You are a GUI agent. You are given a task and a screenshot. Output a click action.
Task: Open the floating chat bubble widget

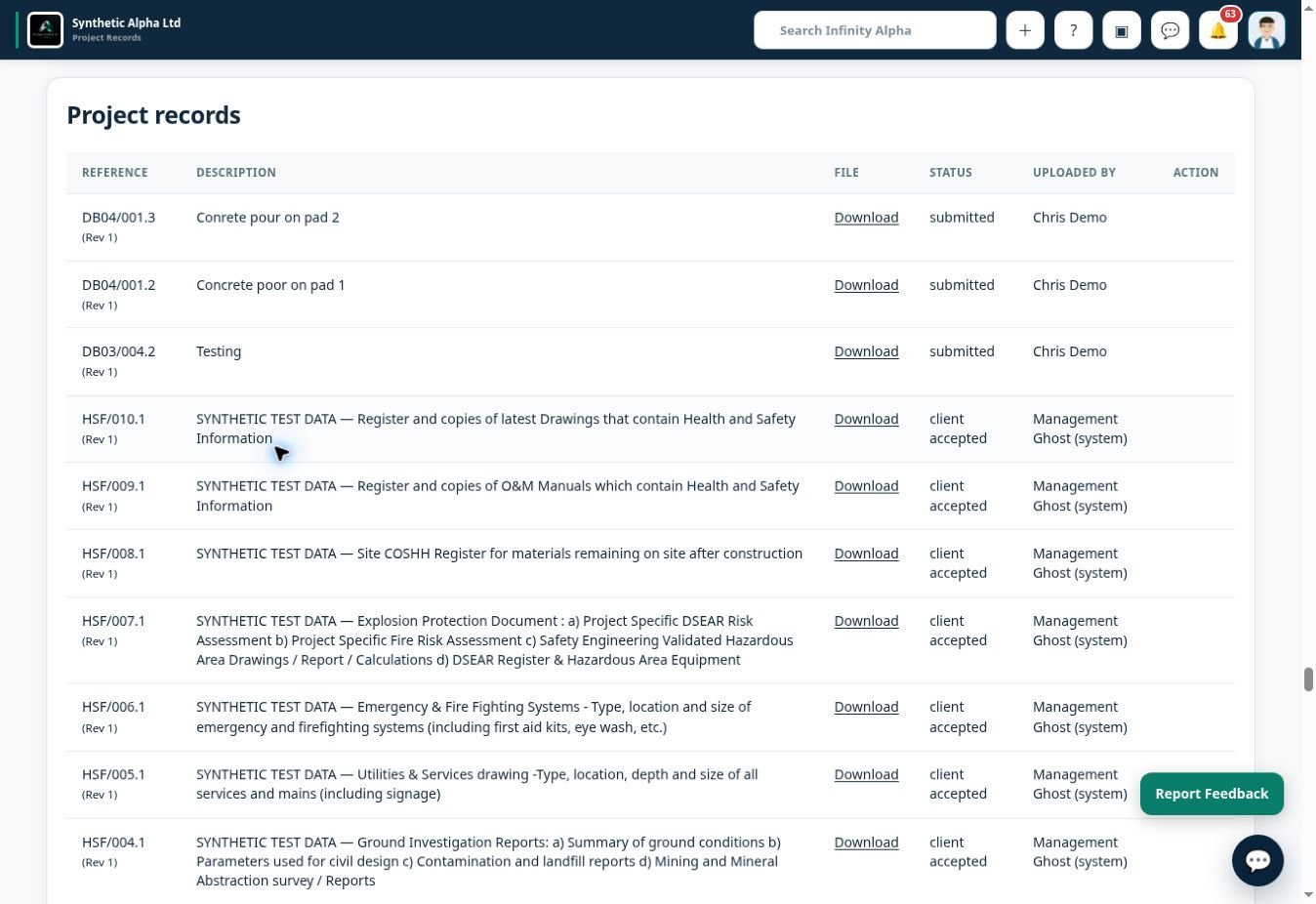click(1257, 860)
